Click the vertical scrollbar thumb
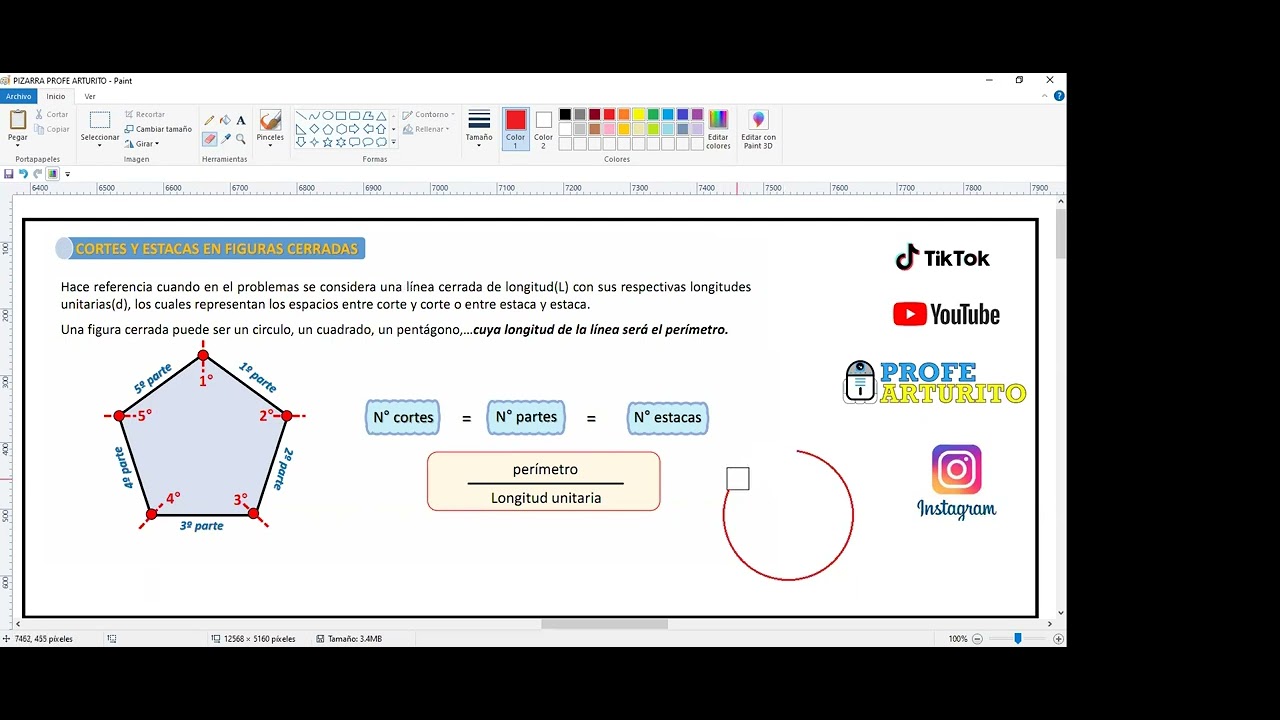The width and height of the screenshot is (1280, 720). pos(1060,232)
